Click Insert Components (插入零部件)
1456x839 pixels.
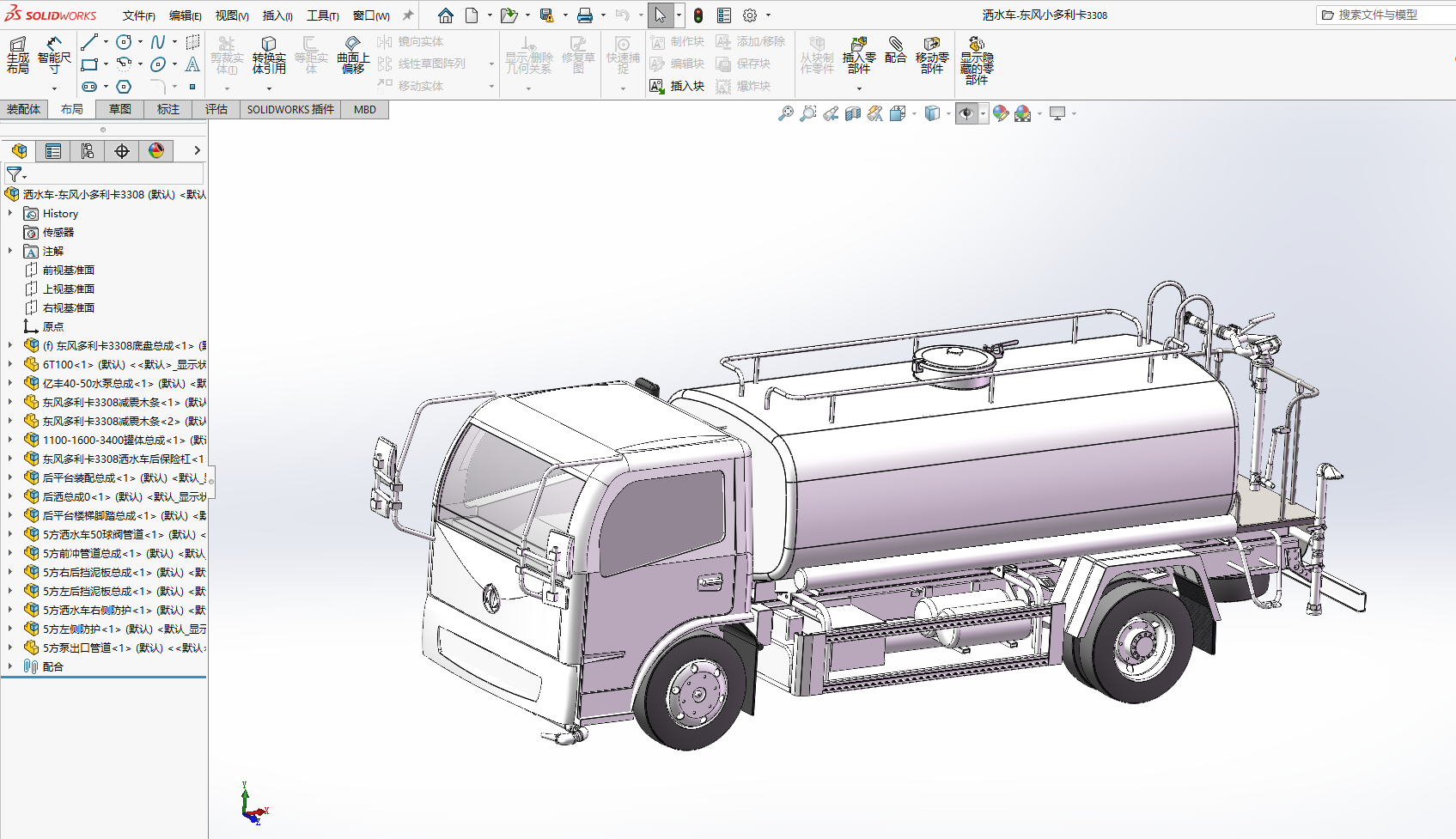(859, 55)
